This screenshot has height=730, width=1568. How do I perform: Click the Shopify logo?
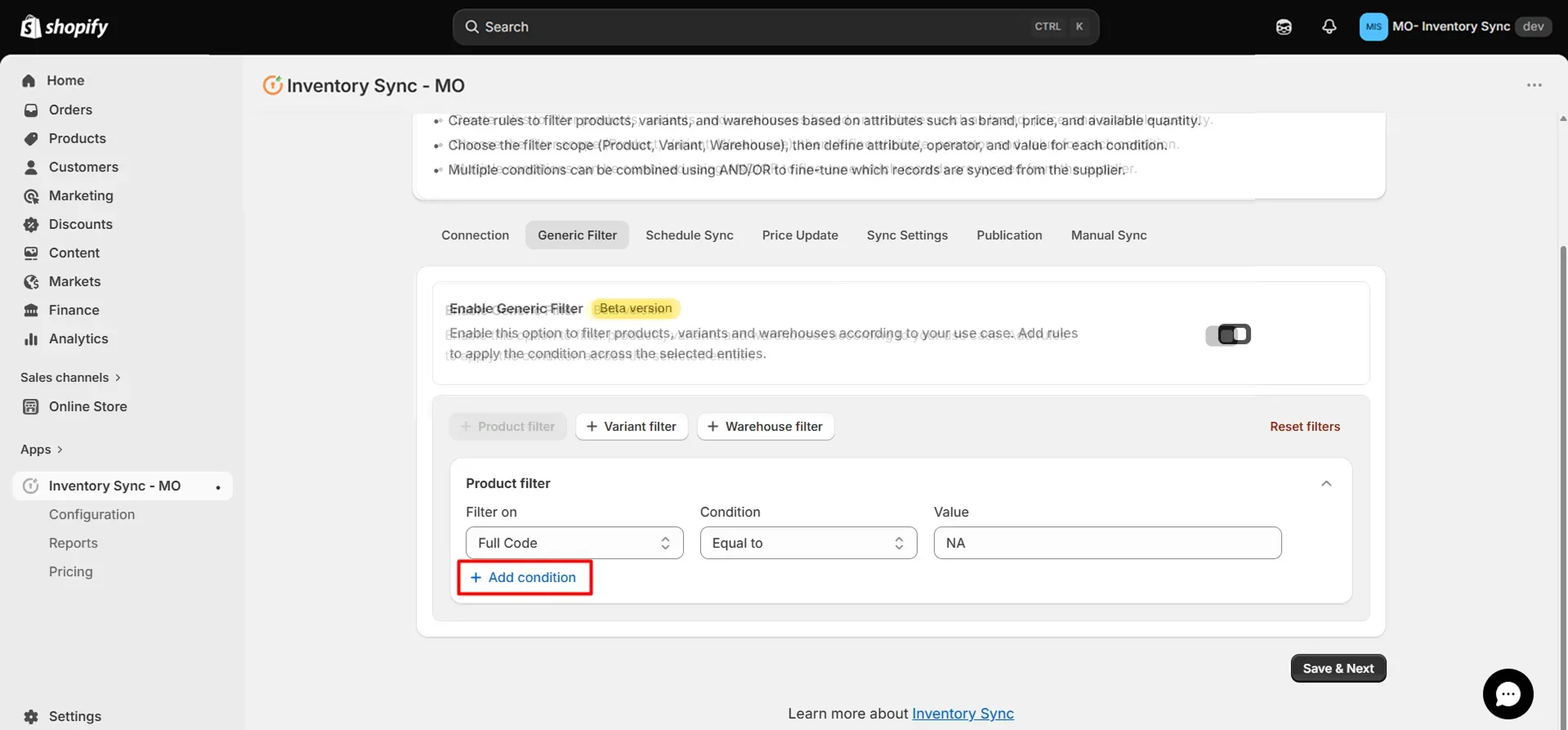[x=65, y=27]
